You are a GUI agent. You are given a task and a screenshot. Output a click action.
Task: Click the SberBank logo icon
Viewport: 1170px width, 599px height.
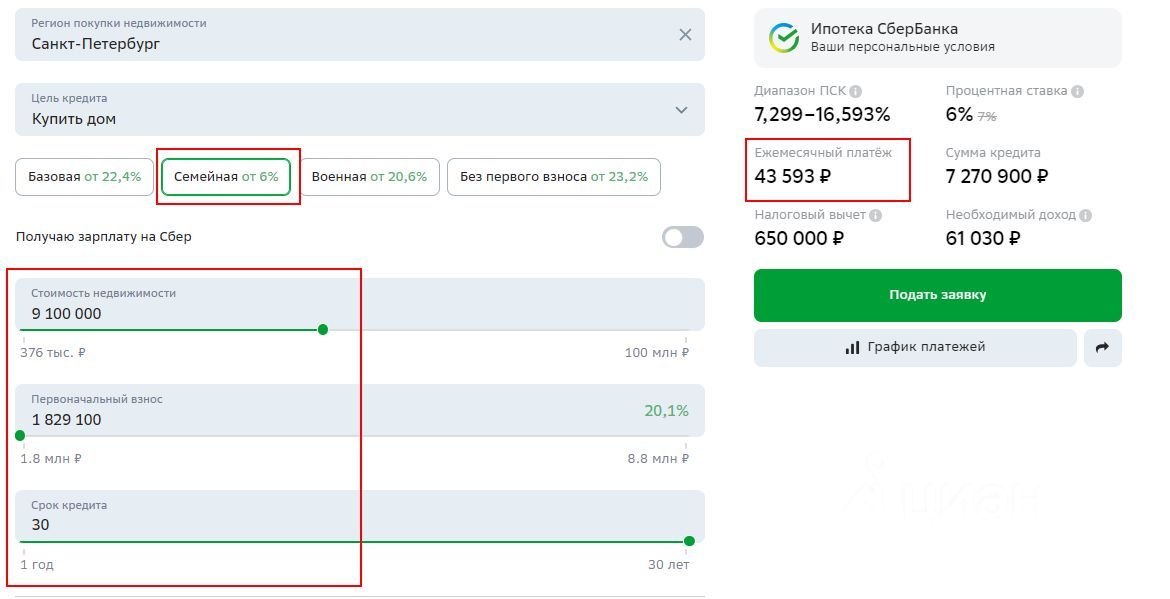[784, 37]
